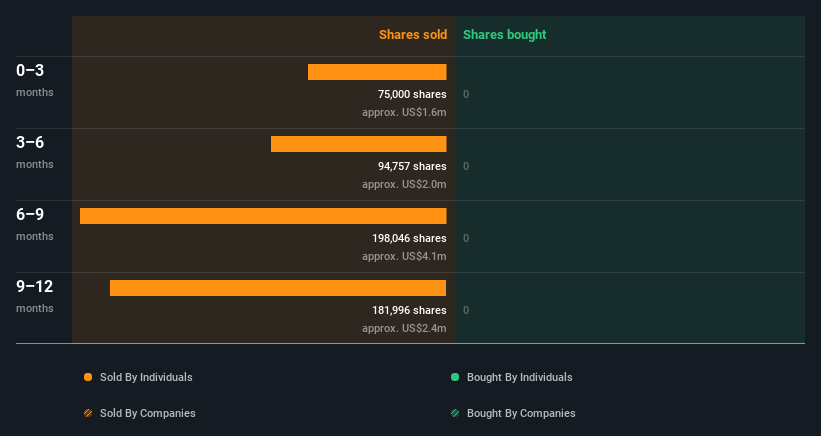Click the Sold By Companies legend label
Viewport: 821px width, 436px height.
pyautogui.click(x=148, y=413)
